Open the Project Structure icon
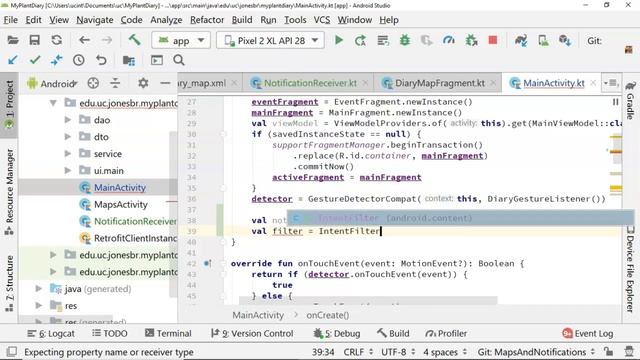This screenshot has width=640, height=360. 129,60
